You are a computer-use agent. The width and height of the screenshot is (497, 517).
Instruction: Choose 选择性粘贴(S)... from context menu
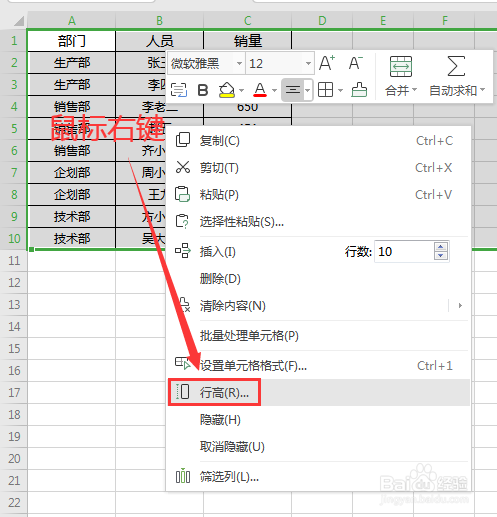(318, 222)
